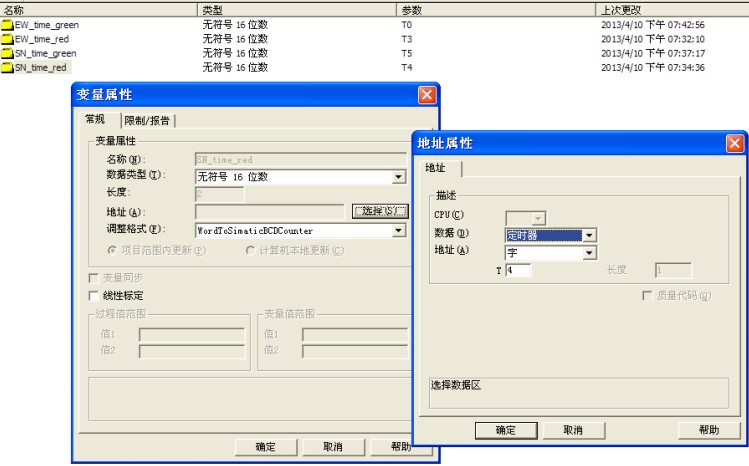The width and height of the screenshot is (749, 466).
Task: Click the SN_time_red tag icon
Action: [x=7, y=68]
